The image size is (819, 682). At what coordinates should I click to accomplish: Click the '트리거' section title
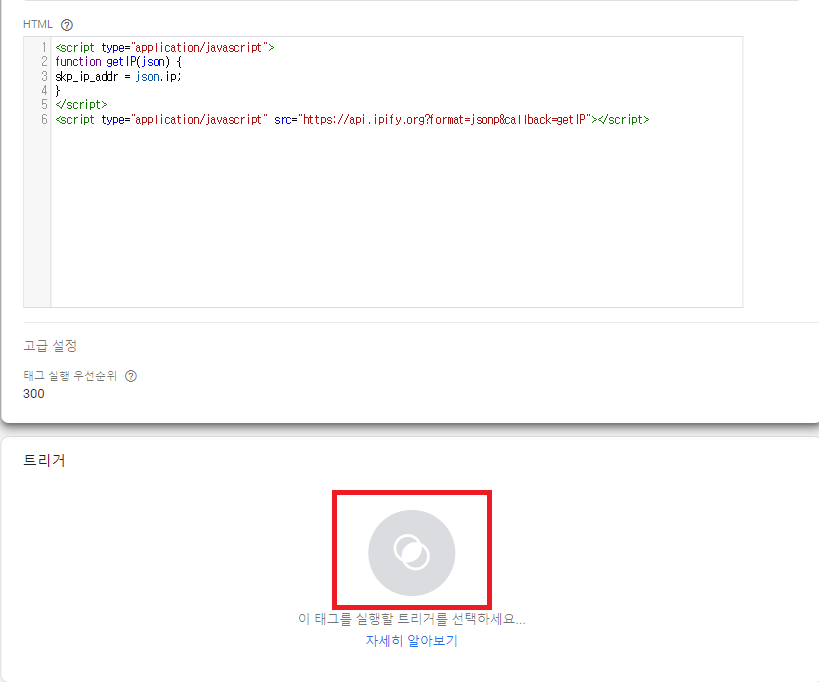coord(44,460)
